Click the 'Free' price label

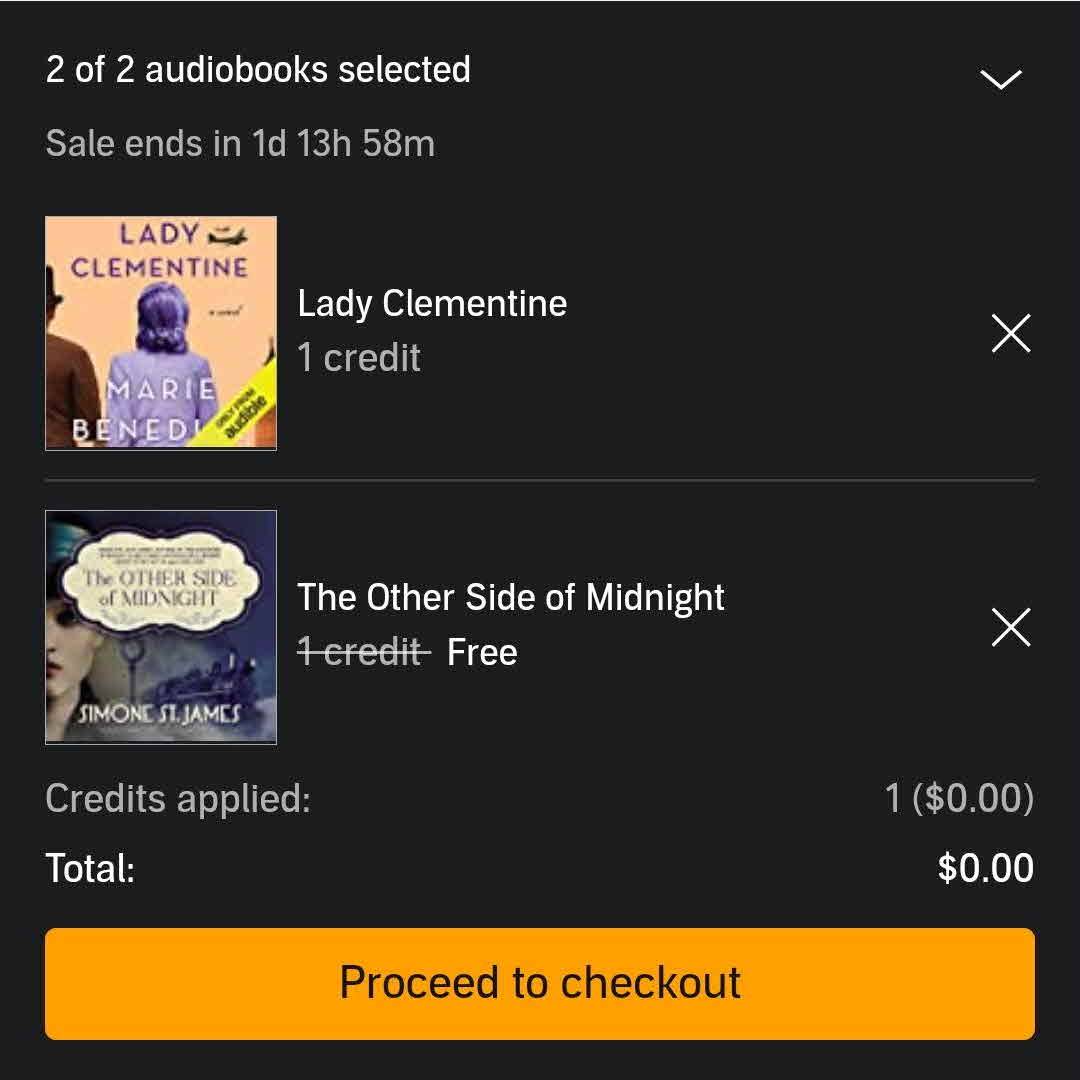[x=482, y=652]
